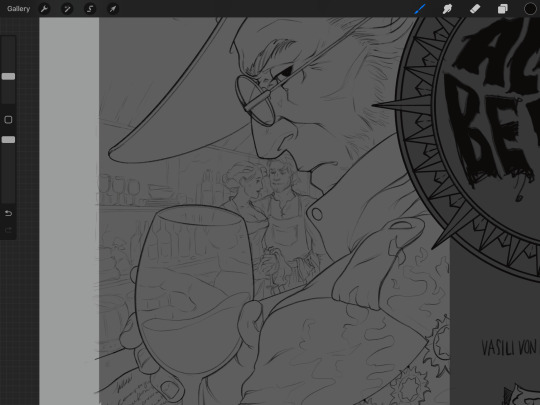540x405 pixels.
Task: Click the brush opacity slider handle
Action: [8, 139]
